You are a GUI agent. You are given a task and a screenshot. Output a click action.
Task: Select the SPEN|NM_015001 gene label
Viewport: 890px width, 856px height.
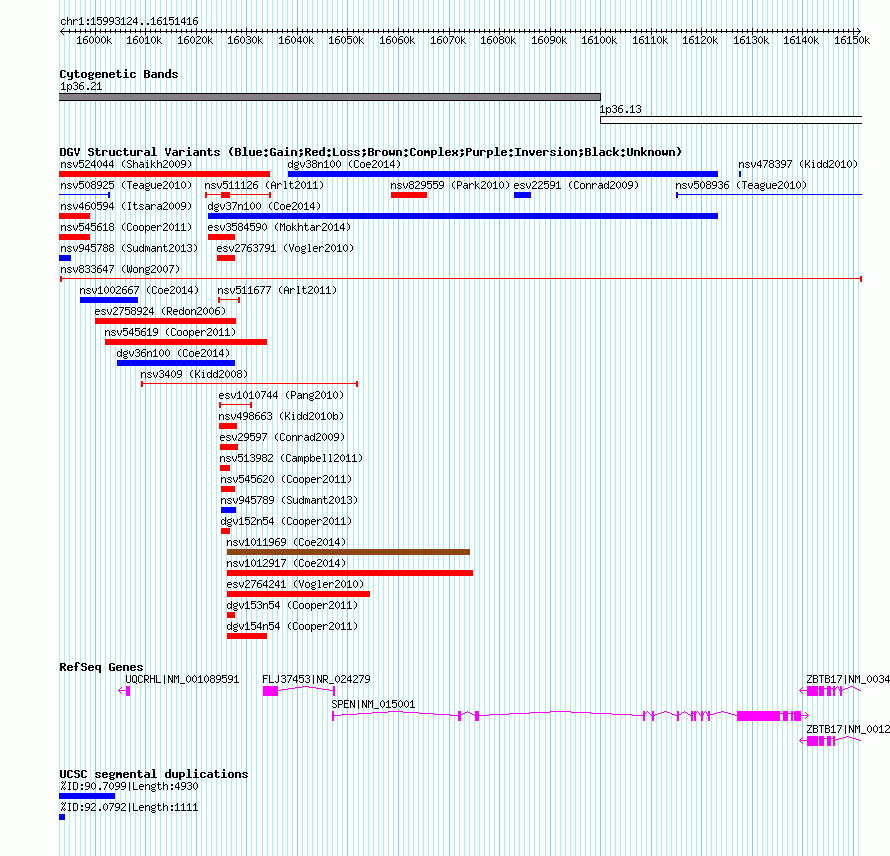[x=373, y=704]
